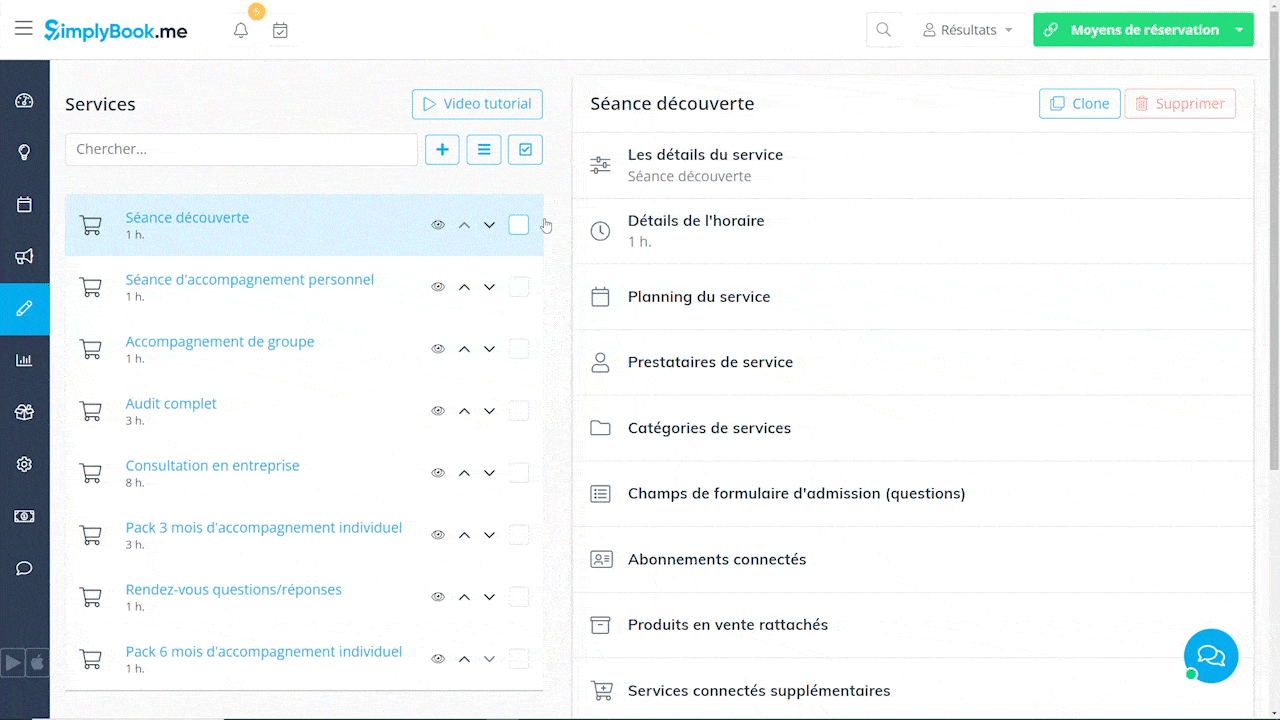Click the clock icon for Détails de l'horaire
The height and width of the screenshot is (720, 1280).
pyautogui.click(x=600, y=231)
